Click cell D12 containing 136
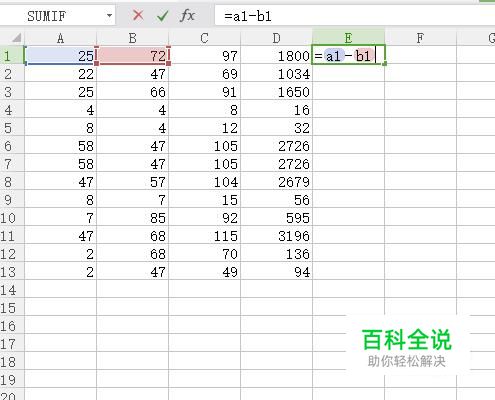This screenshot has width=495, height=400. click(276, 253)
